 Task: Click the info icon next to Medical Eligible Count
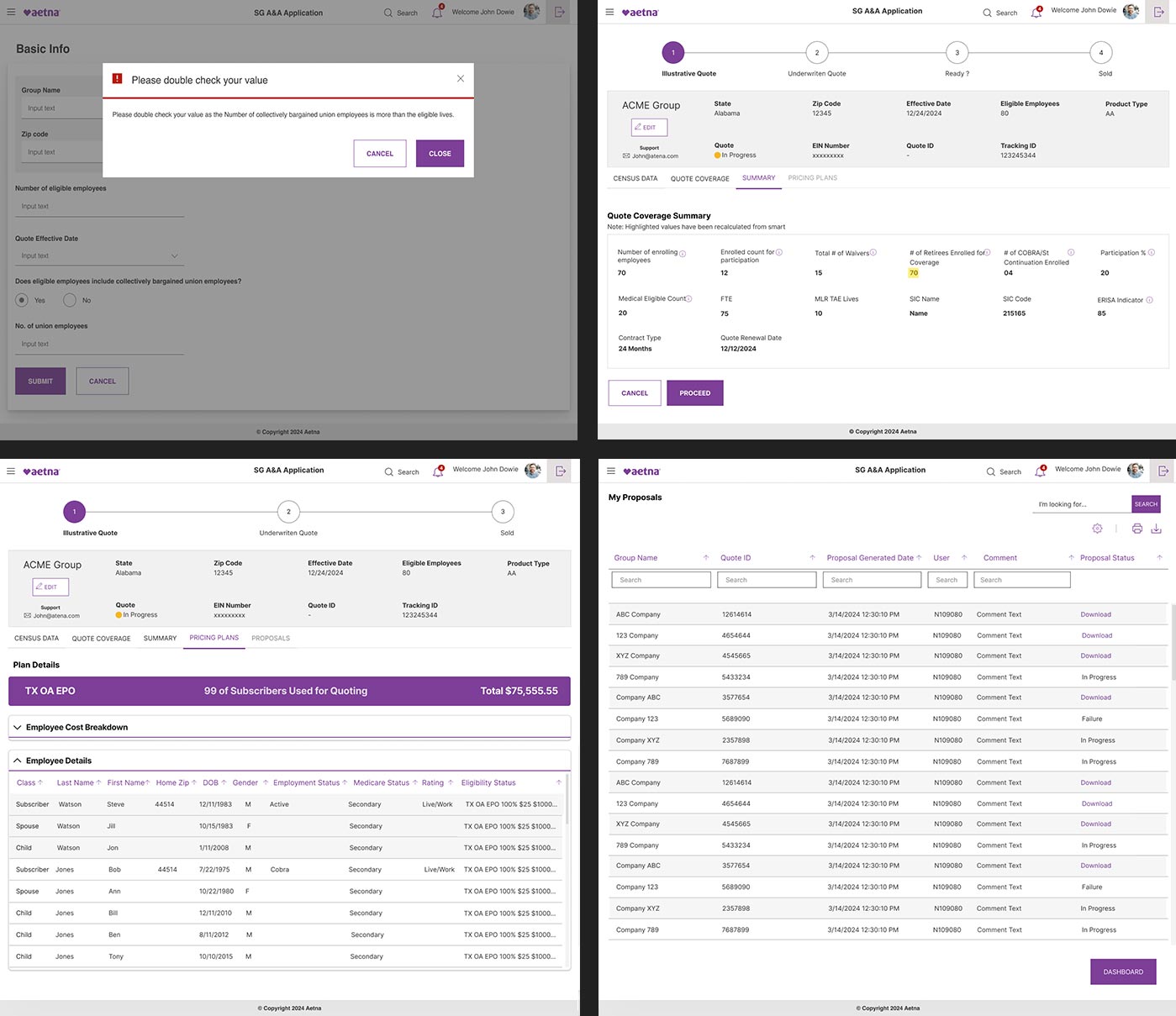tap(689, 298)
